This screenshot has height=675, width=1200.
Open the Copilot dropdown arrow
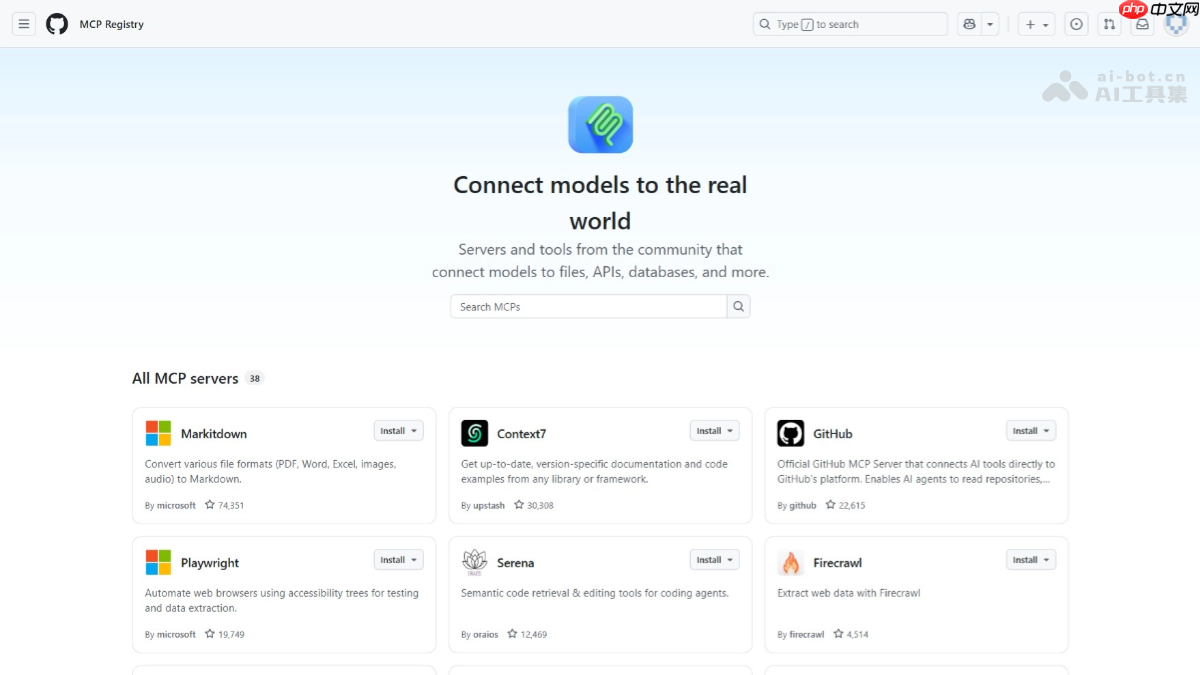tap(991, 23)
